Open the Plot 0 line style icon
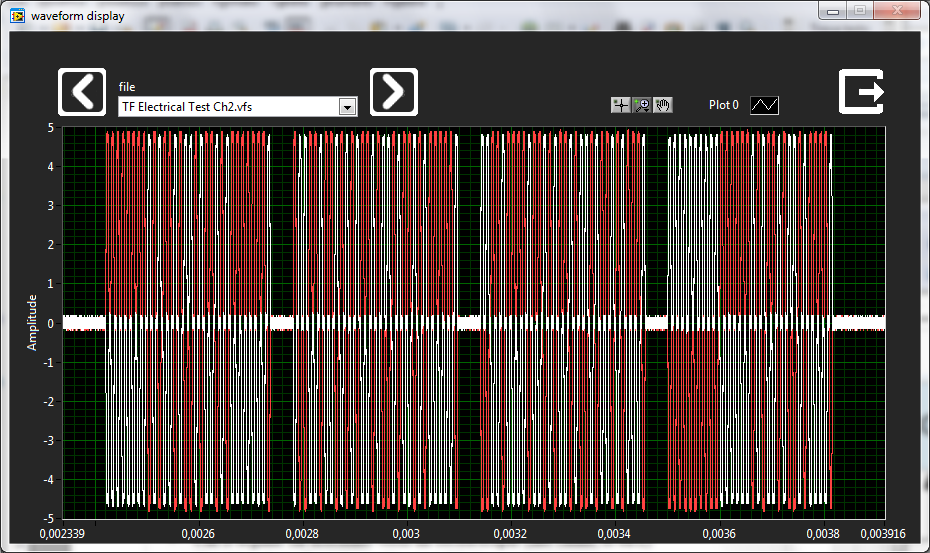The image size is (930, 553). pos(765,105)
